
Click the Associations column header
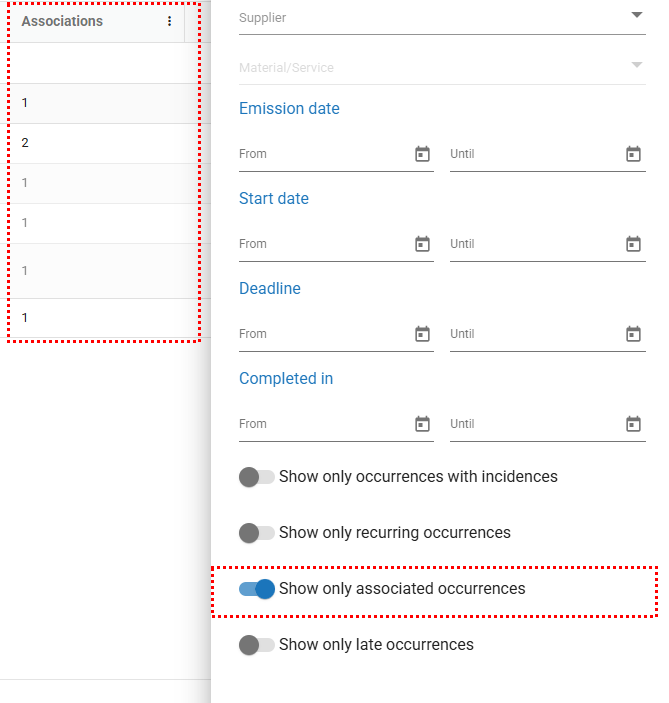[x=62, y=21]
